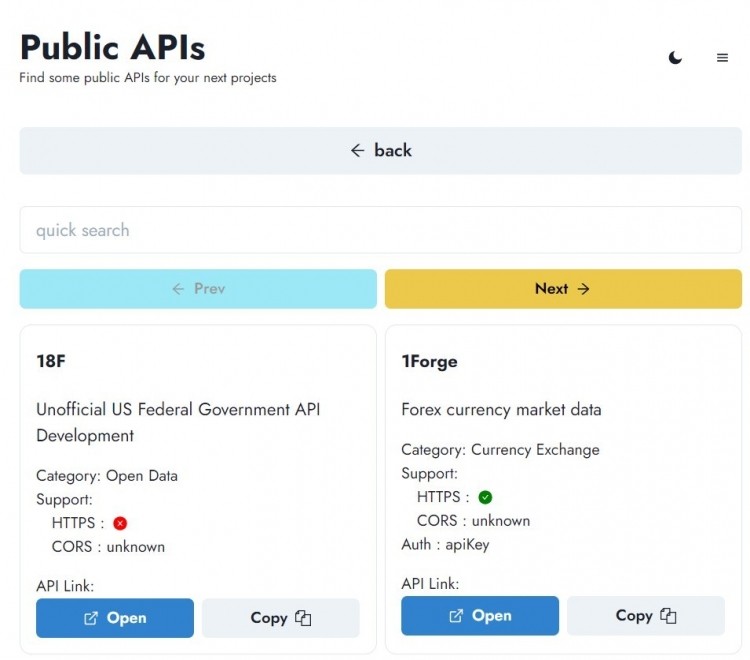Image resolution: width=750 pixels, height=660 pixels.
Task: Click the clipboard icon in 18F Copy button
Action: pos(303,618)
